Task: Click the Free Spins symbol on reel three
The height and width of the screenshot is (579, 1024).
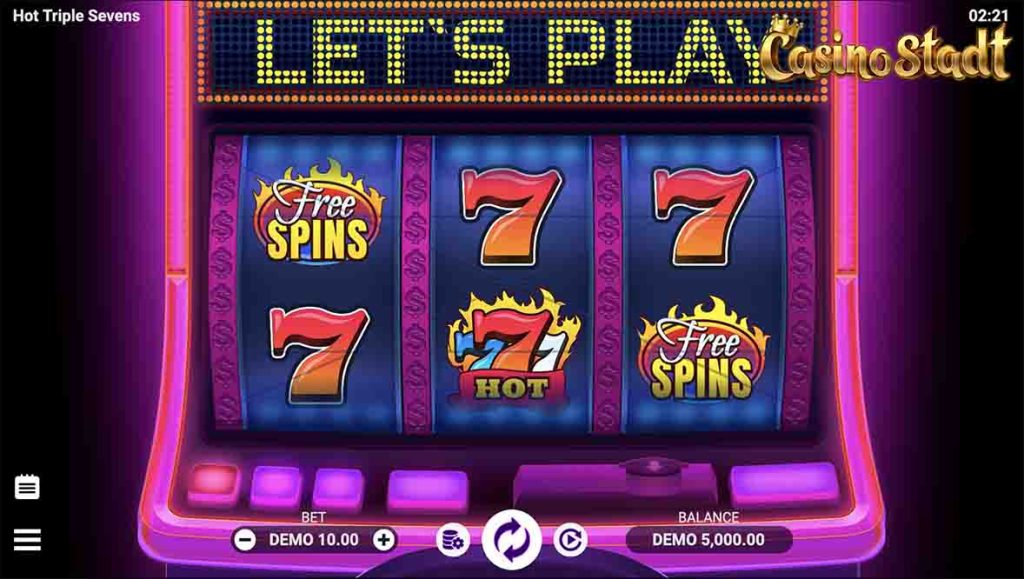Action: pos(703,350)
